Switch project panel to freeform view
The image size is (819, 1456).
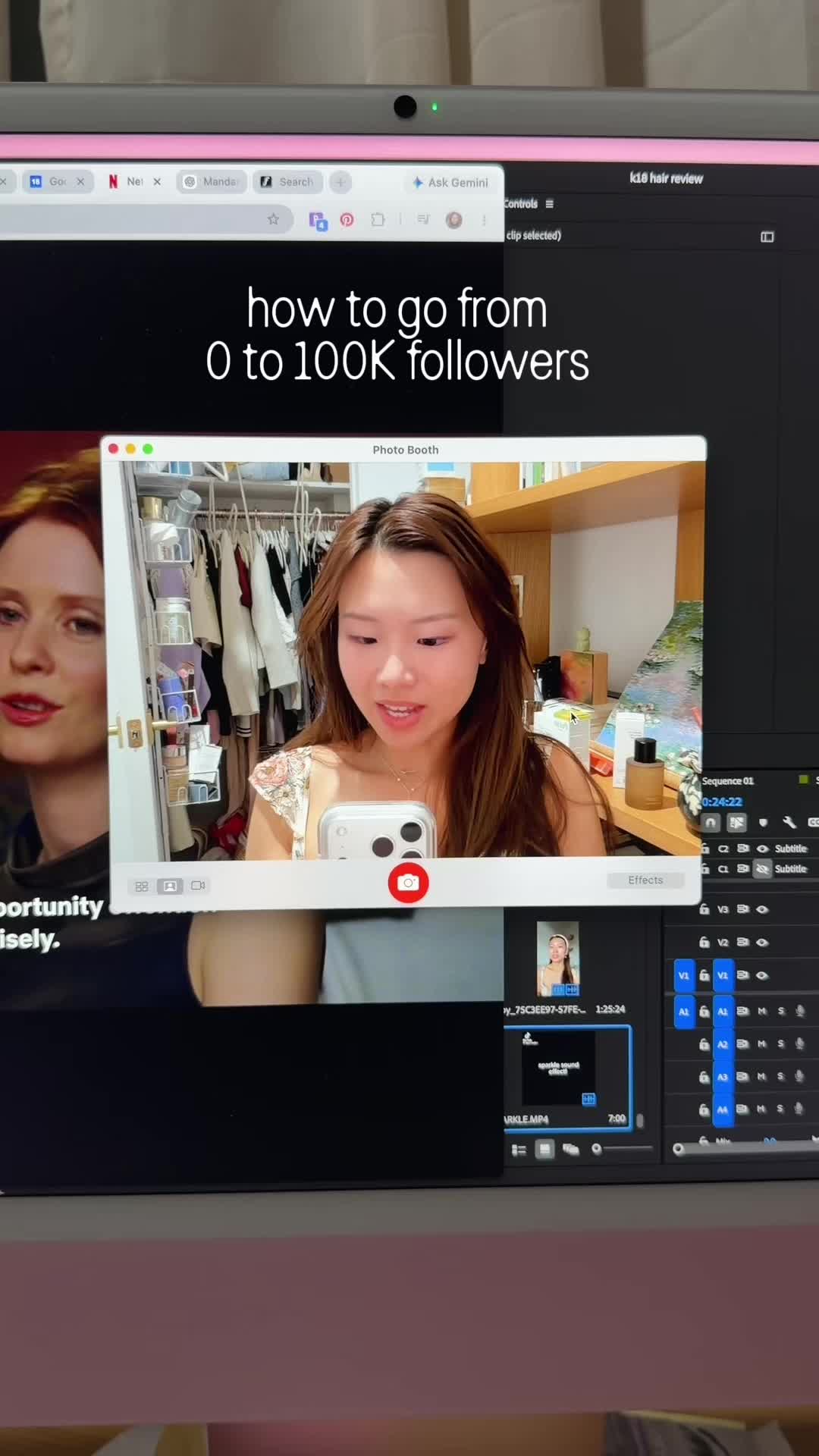coord(571,1150)
